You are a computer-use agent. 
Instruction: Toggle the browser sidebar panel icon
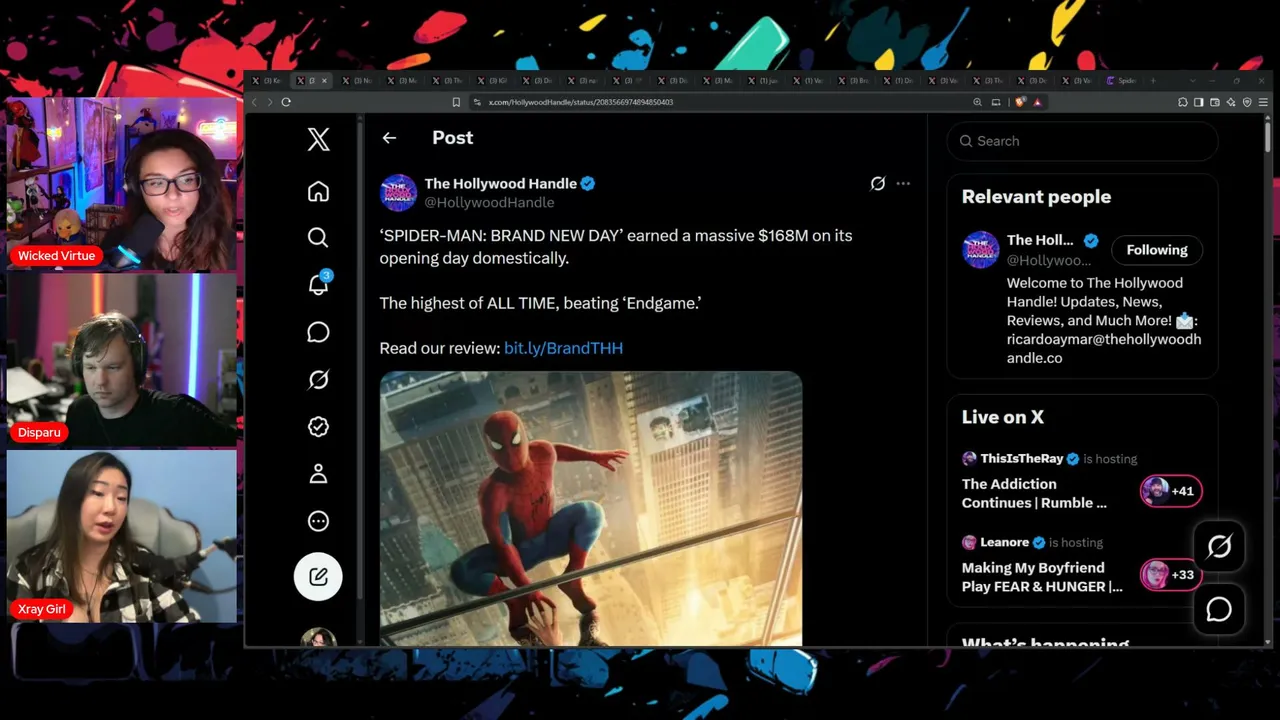coord(1199,102)
